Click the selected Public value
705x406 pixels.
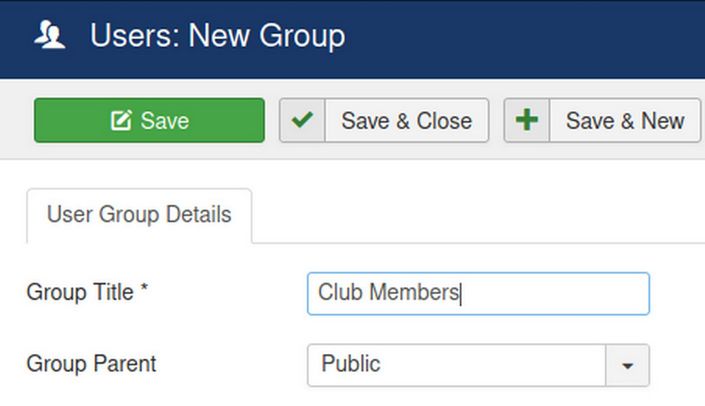pyautogui.click(x=351, y=364)
